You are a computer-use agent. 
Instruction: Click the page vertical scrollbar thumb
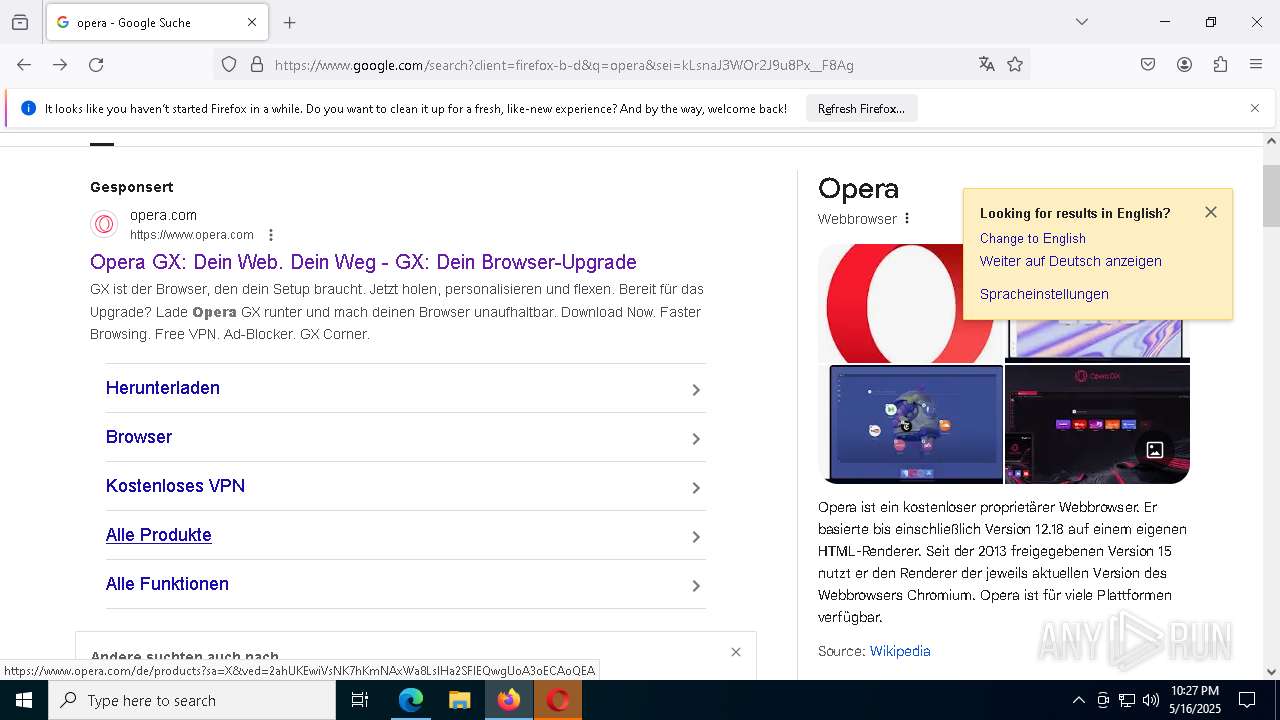(x=1271, y=196)
